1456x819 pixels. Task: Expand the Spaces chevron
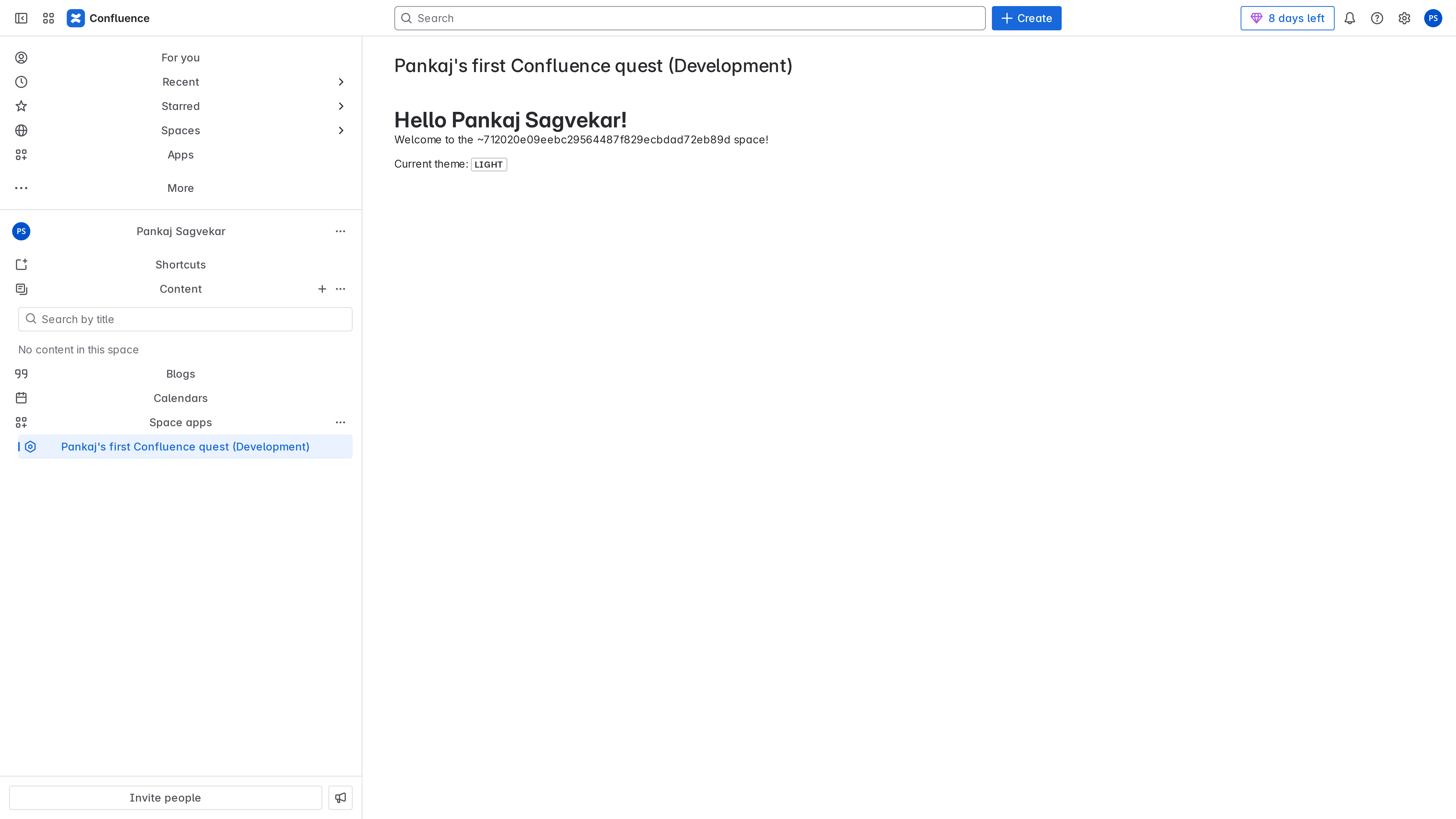pos(341,131)
